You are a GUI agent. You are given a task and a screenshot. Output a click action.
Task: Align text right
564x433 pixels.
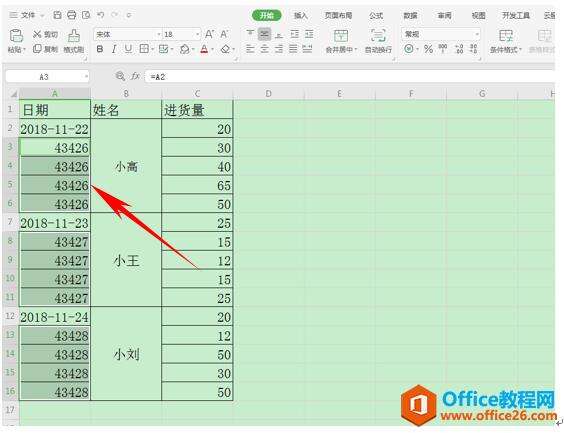[x=279, y=49]
